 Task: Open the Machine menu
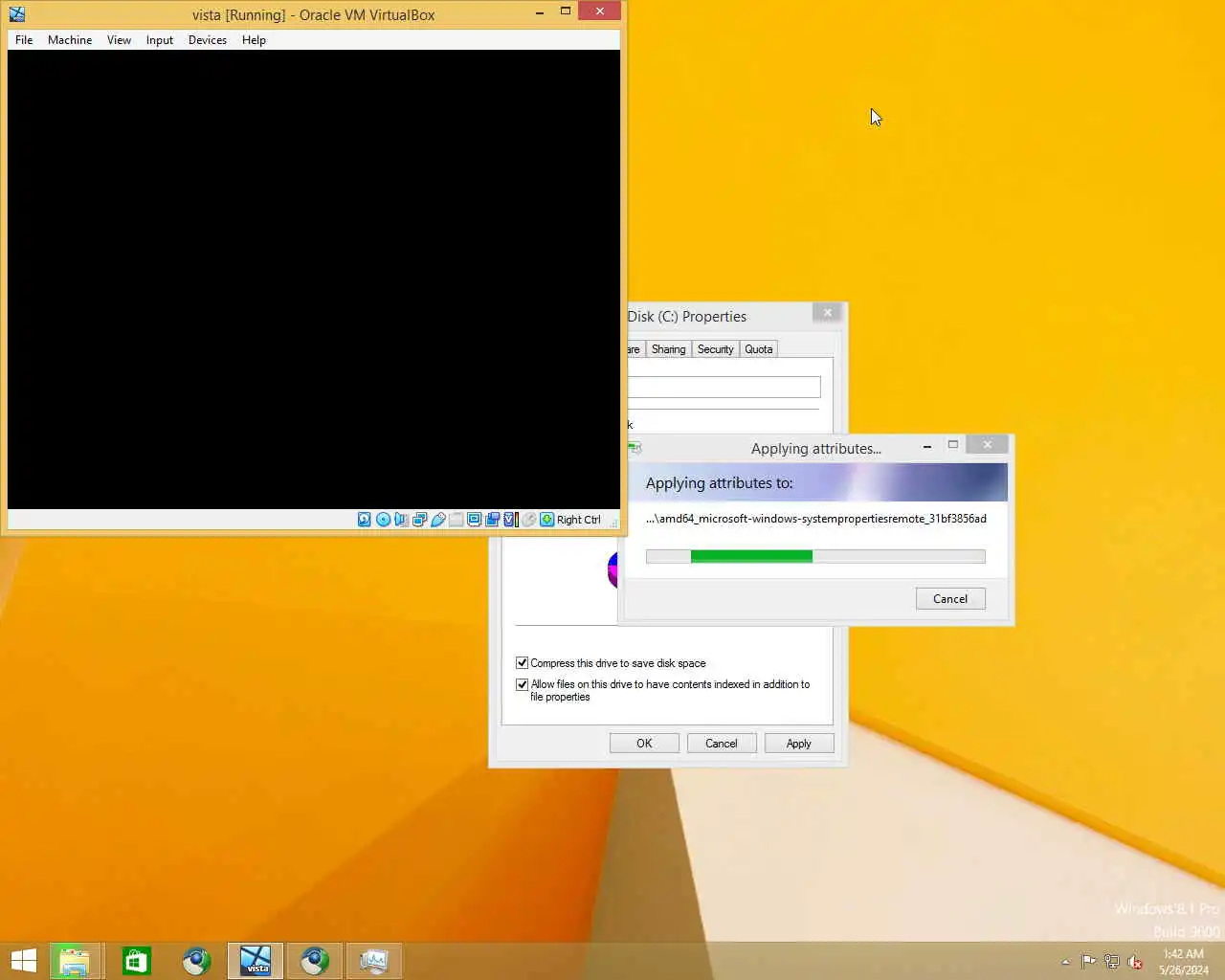[70, 40]
